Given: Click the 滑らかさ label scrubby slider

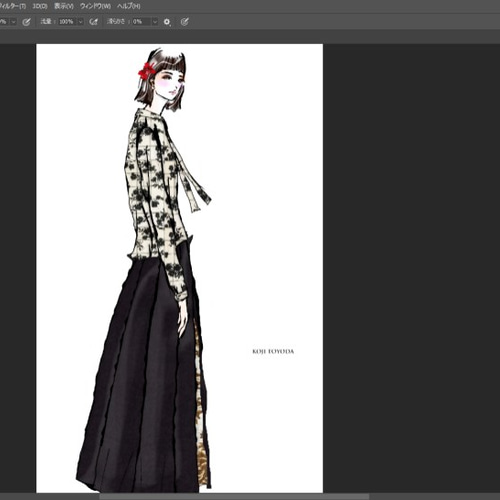Looking at the screenshot, I should 116,22.
